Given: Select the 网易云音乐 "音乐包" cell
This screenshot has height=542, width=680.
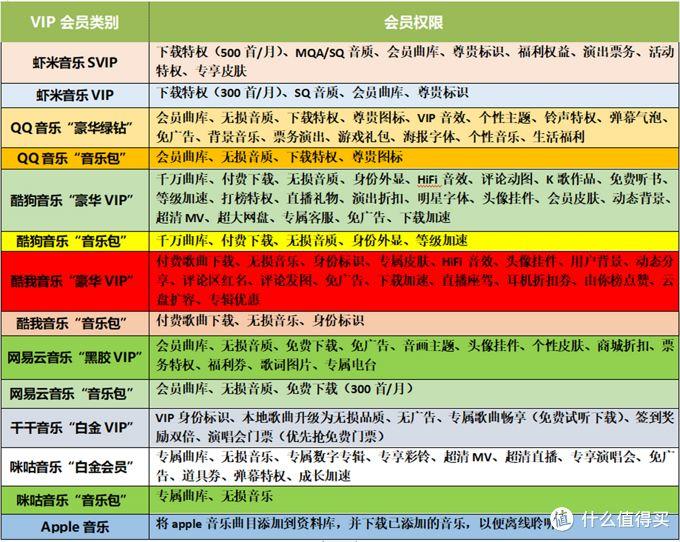Looking at the screenshot, I should coord(75,394).
